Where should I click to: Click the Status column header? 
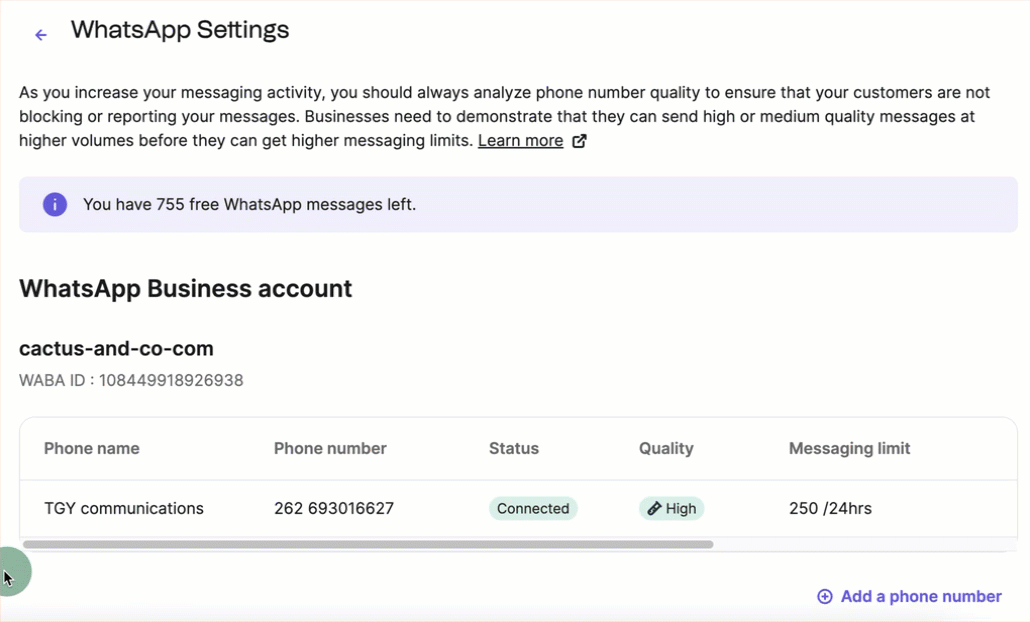coord(513,448)
